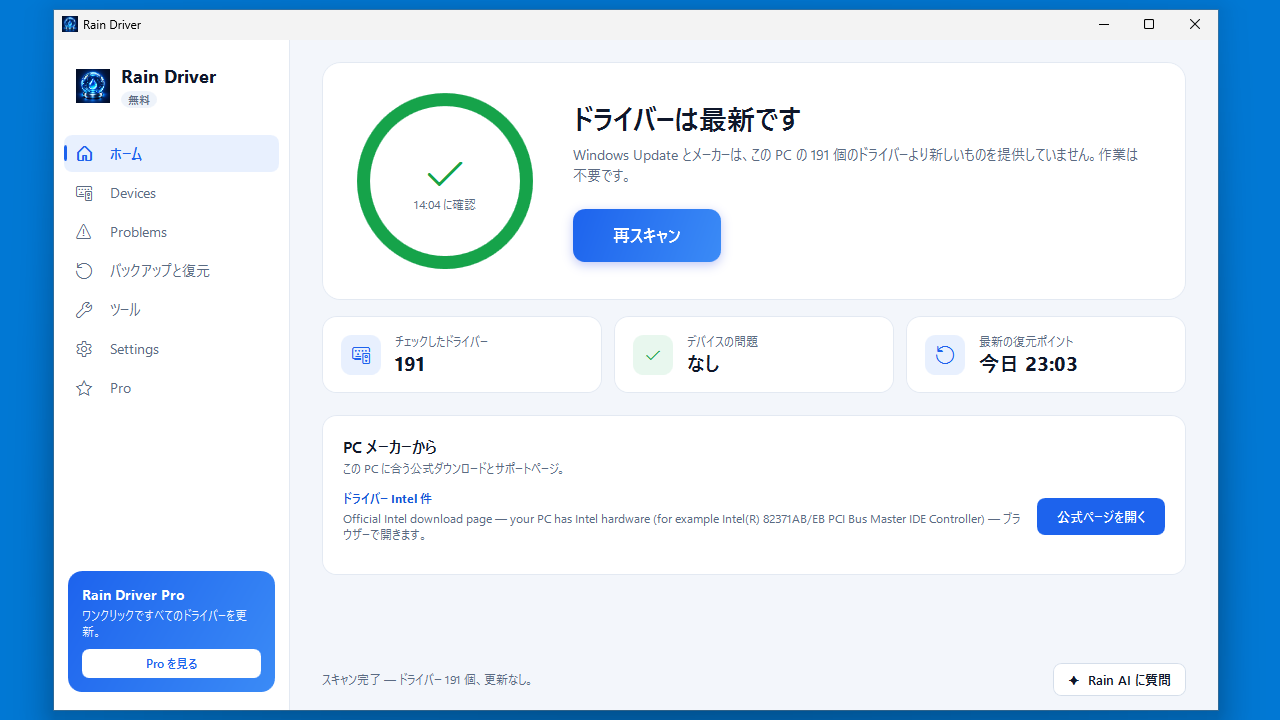Screen dimensions: 1280x720
Task: Click the Rain Driver title bar app icon
Action: pyautogui.click(x=70, y=24)
